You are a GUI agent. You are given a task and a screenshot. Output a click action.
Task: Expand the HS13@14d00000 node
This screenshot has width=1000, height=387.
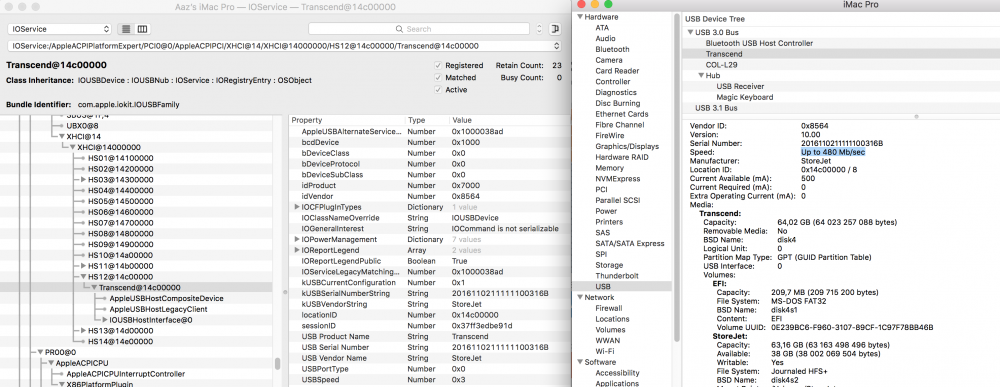(84, 331)
